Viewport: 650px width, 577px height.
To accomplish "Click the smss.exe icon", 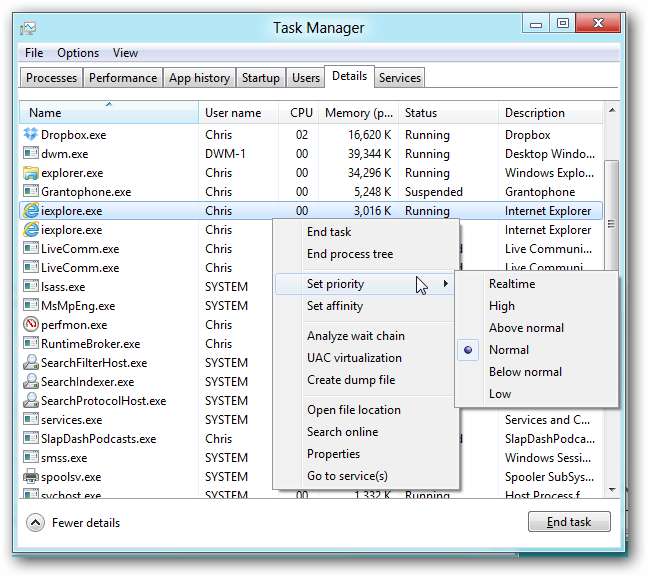I will [31, 457].
